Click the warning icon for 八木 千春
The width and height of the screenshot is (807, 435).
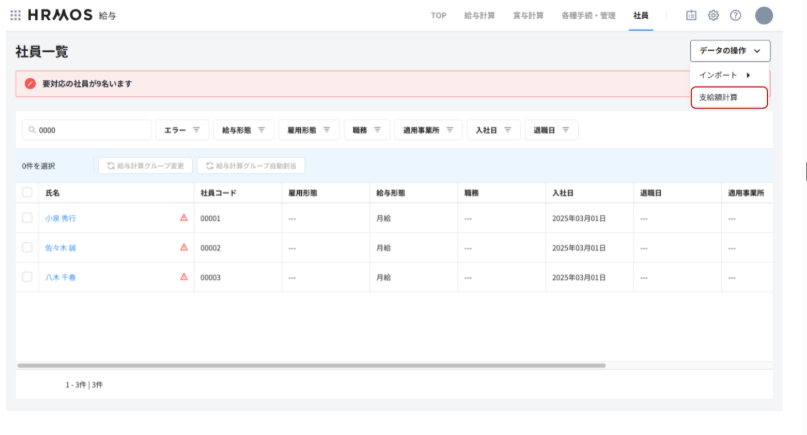tap(184, 277)
